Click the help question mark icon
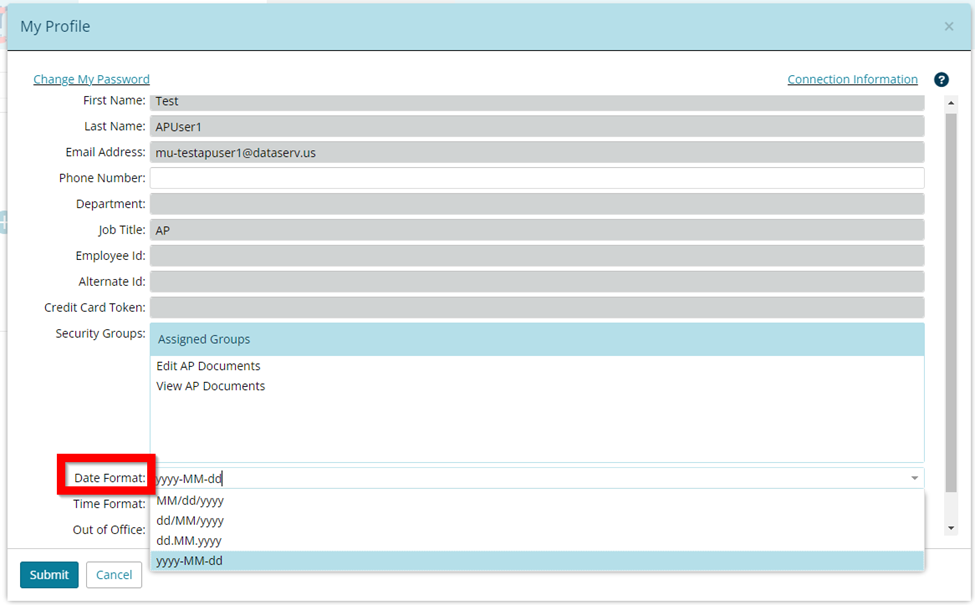Image resolution: width=975 pixels, height=605 pixels. [x=941, y=80]
